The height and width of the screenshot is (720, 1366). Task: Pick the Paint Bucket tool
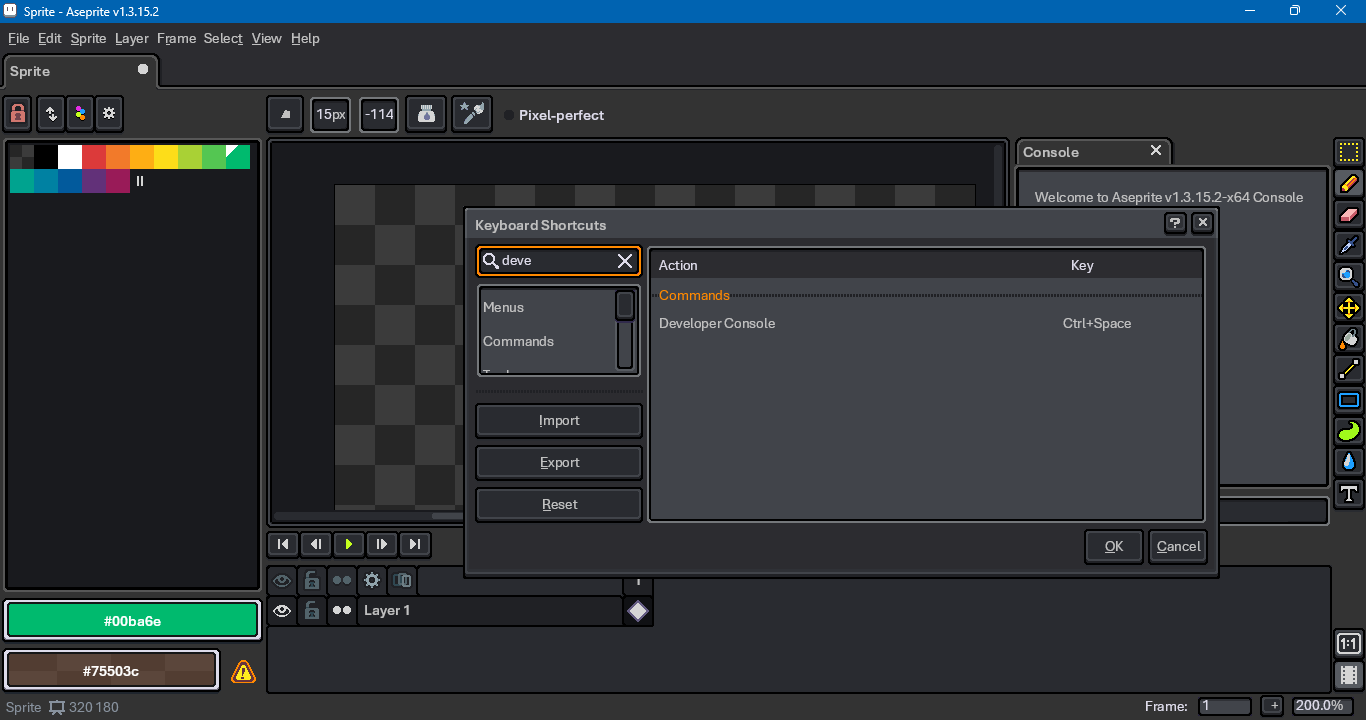point(1349,338)
